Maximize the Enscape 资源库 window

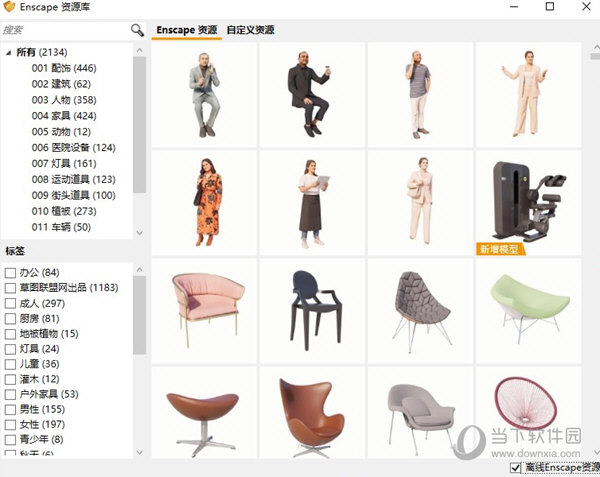tap(550, 7)
